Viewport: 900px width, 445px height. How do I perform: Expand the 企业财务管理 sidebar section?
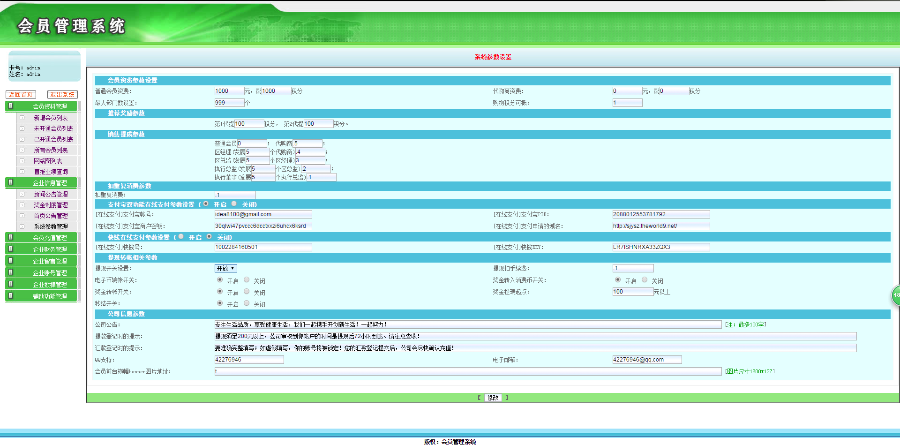coord(41,249)
